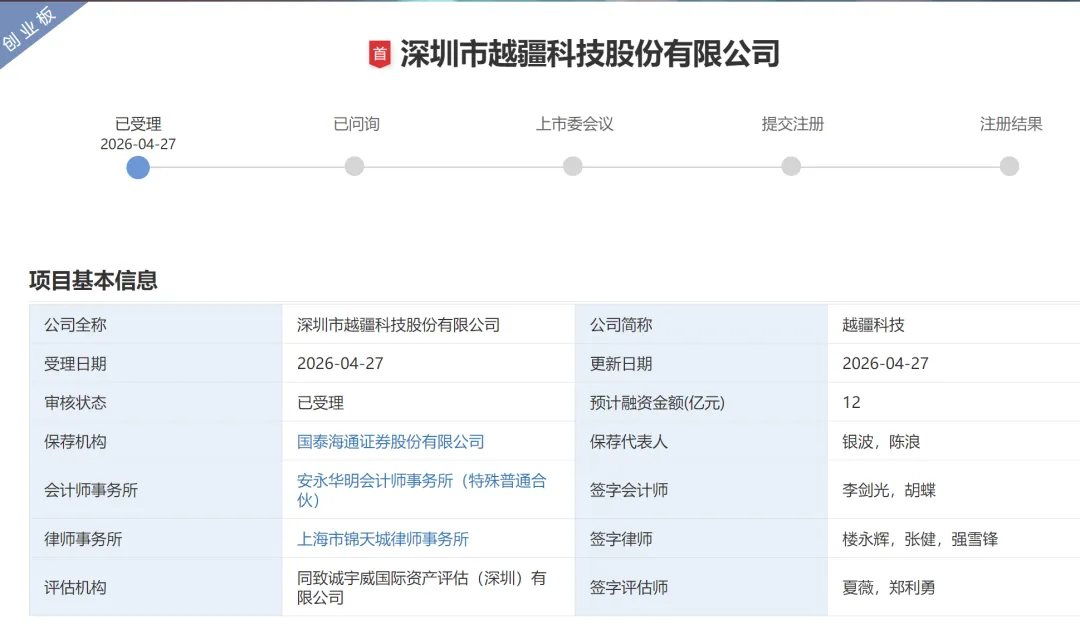Click the 审核状态 label cell
The image size is (1080, 634).
coord(156,402)
